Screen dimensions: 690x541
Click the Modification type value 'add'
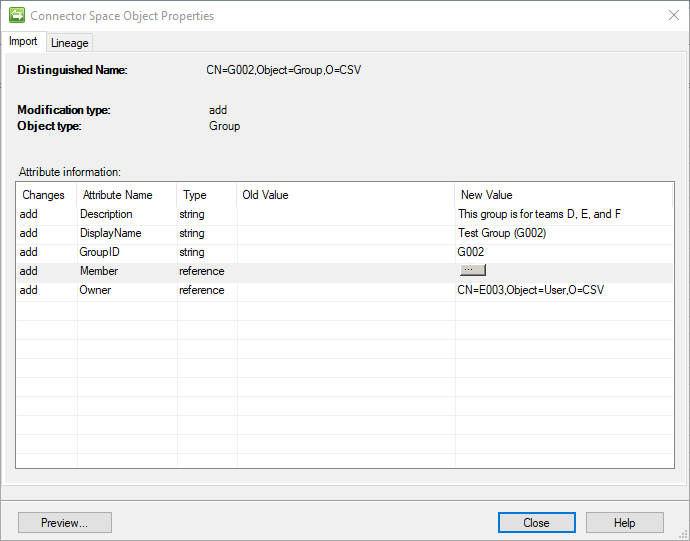pyautogui.click(x=218, y=110)
